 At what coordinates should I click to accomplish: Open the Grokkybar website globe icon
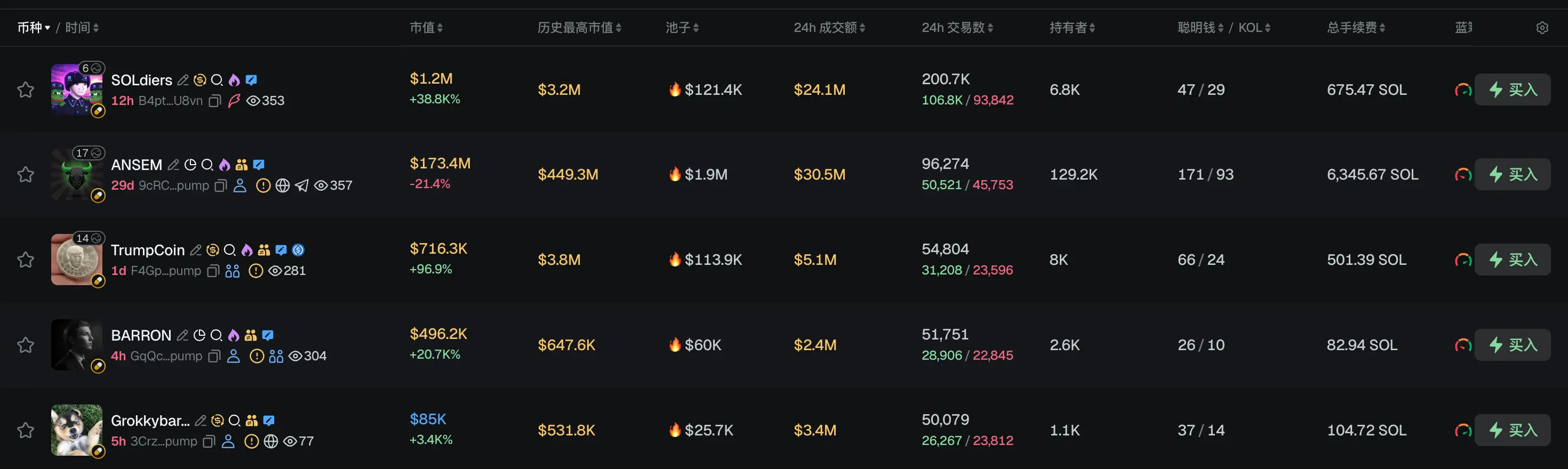coord(271,441)
